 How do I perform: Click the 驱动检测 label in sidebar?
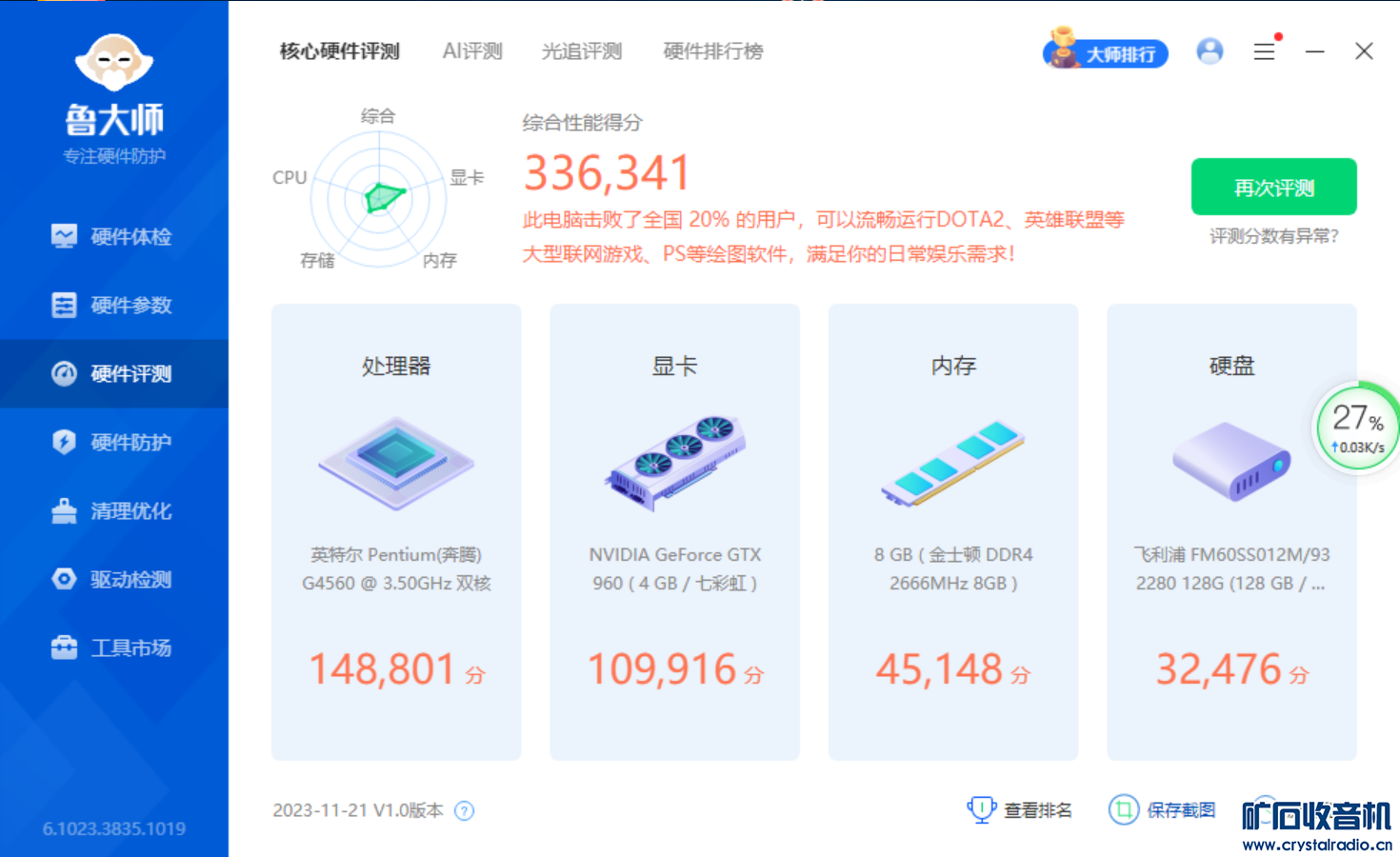pyautogui.click(x=131, y=579)
